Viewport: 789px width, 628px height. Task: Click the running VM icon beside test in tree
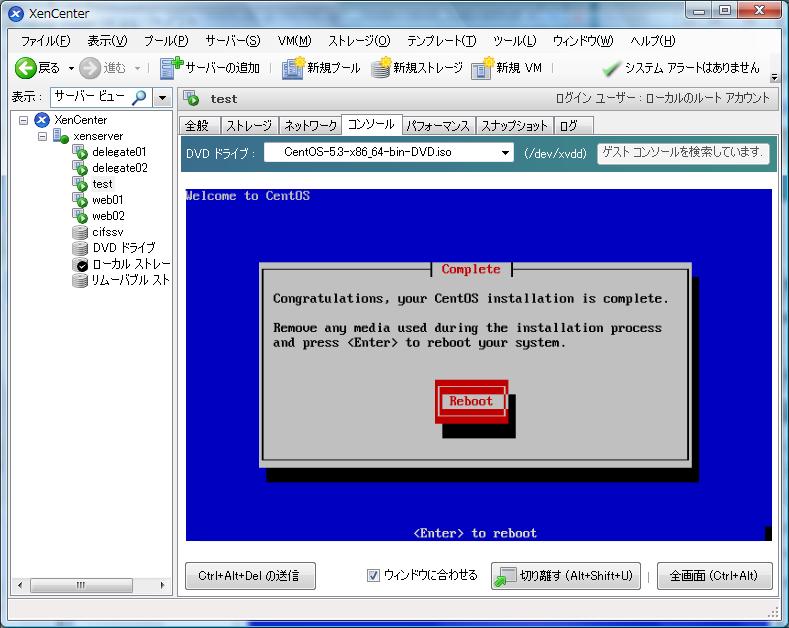pos(80,184)
